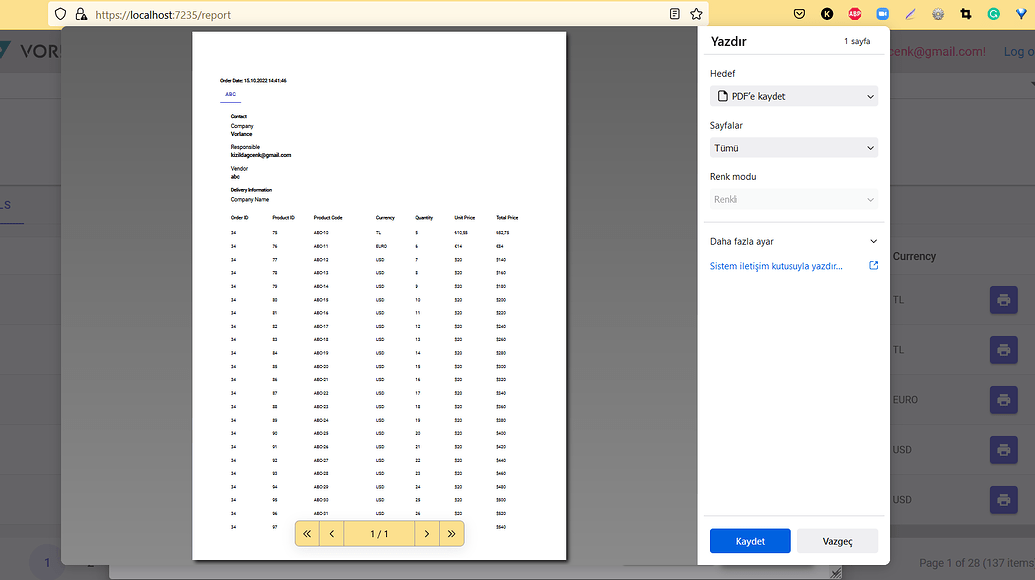Open the Zoom extension from the toolbar
The width and height of the screenshot is (1035, 580).
click(883, 14)
